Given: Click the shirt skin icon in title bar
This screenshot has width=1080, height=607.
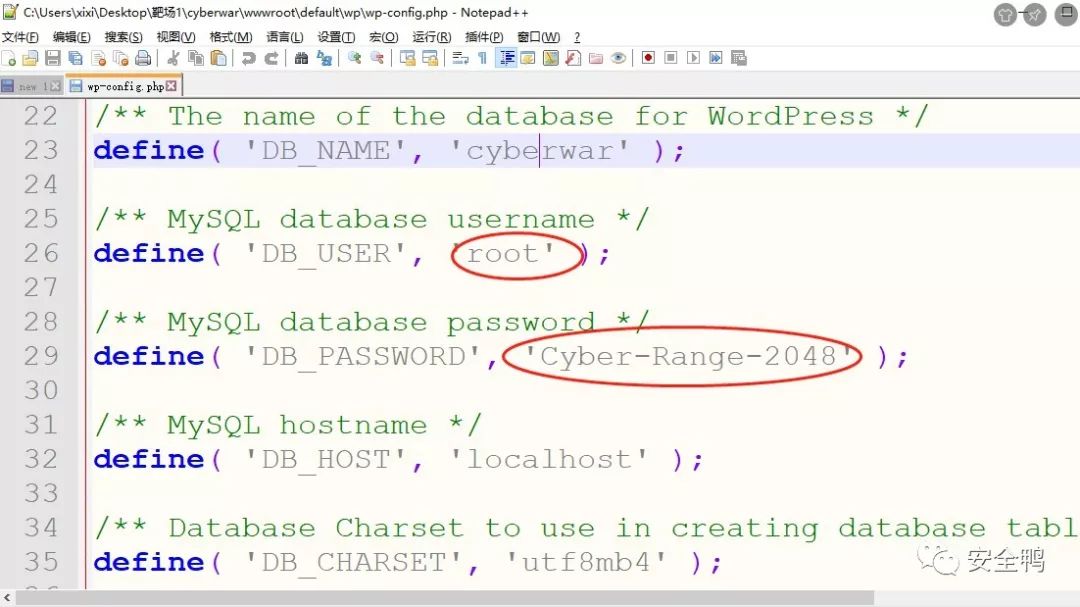Looking at the screenshot, I should pyautogui.click(x=1006, y=14).
